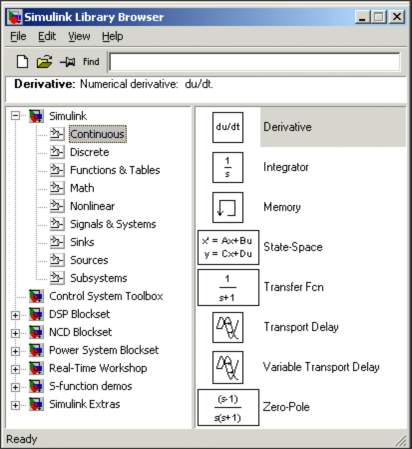This screenshot has height=449, width=412.
Task: Select the Real-Time Workshop label
Action: coord(98,368)
